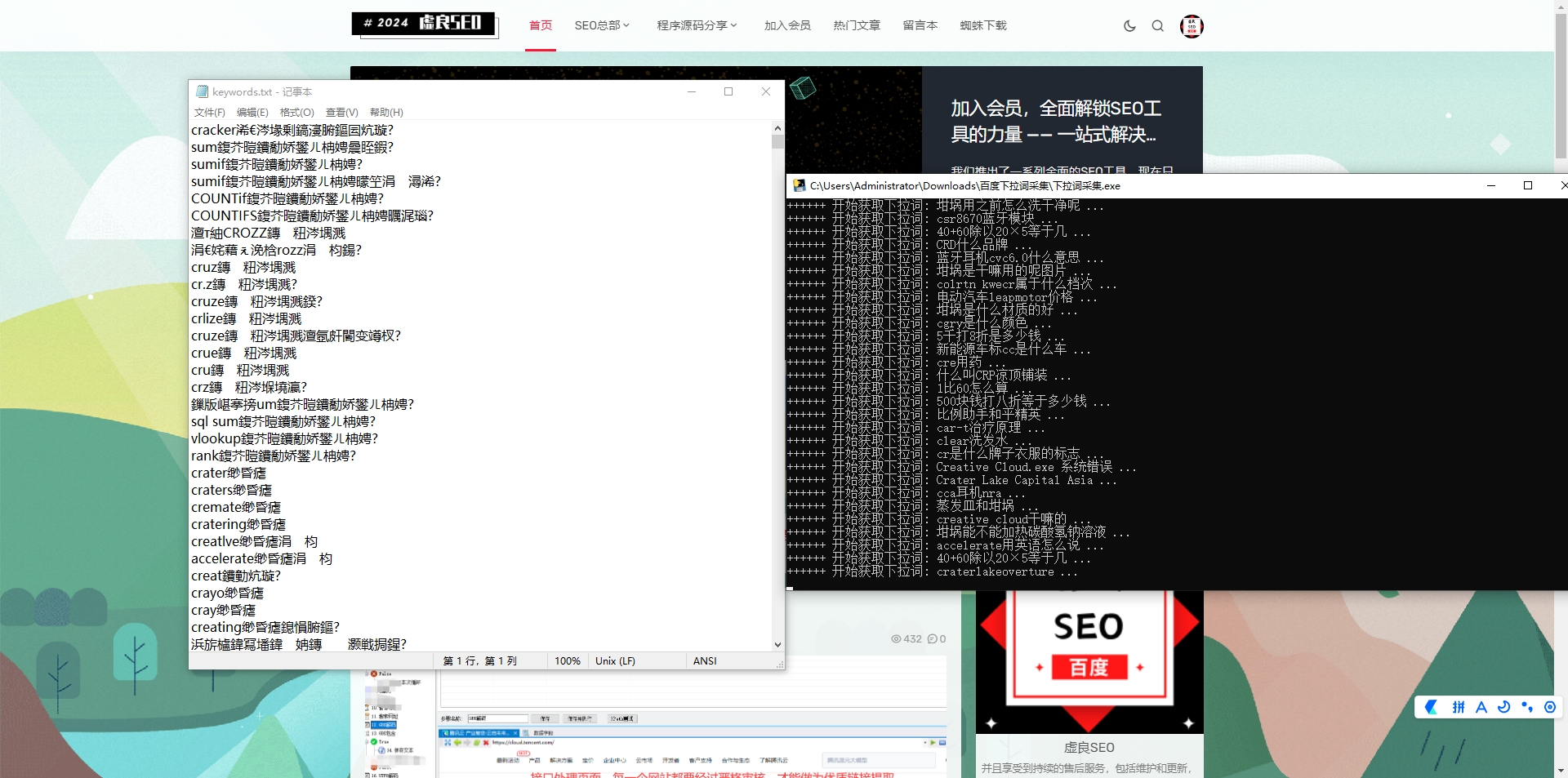This screenshot has height=778, width=1568.
Task: Open the site search magnifier icon
Action: point(1158,26)
